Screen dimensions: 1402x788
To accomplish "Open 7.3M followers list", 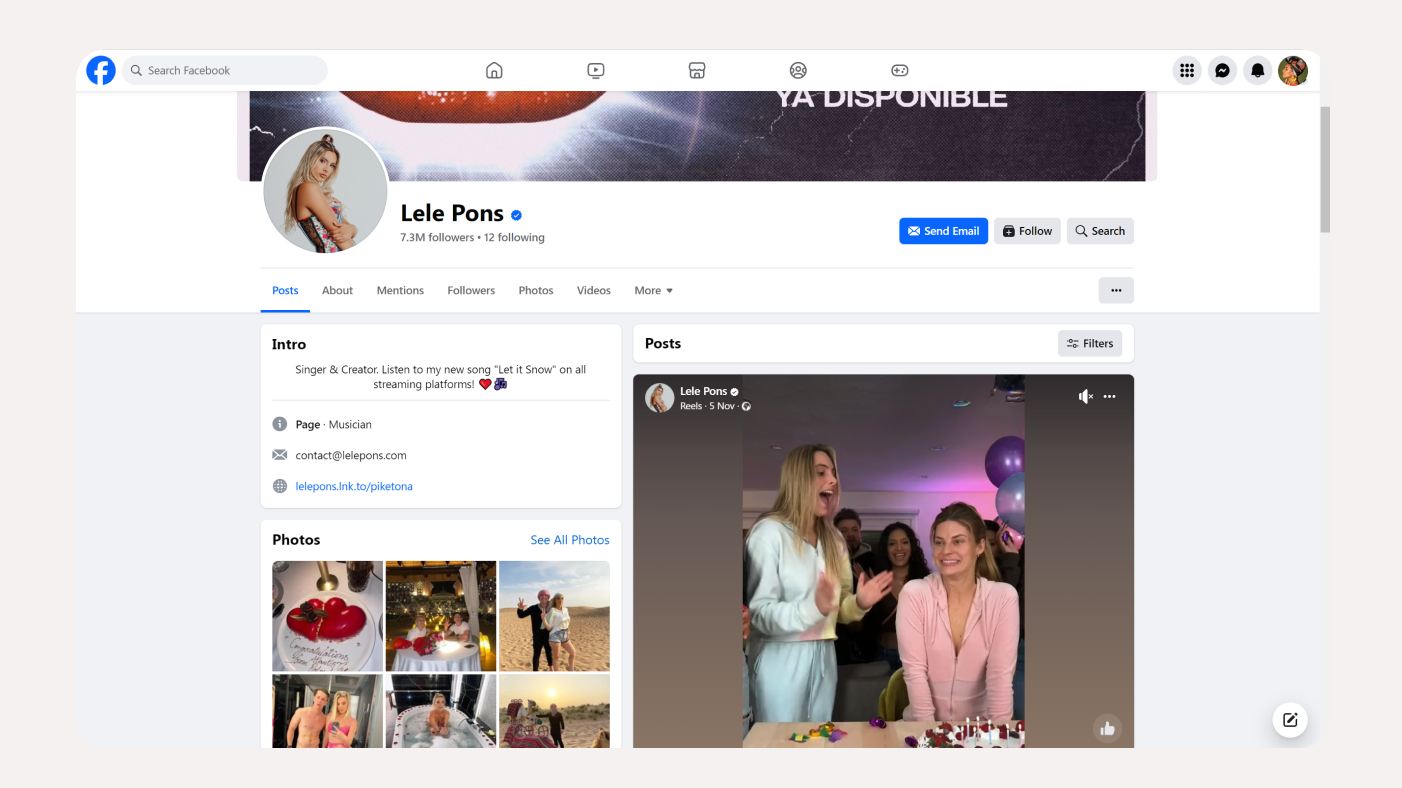I will pos(437,238).
